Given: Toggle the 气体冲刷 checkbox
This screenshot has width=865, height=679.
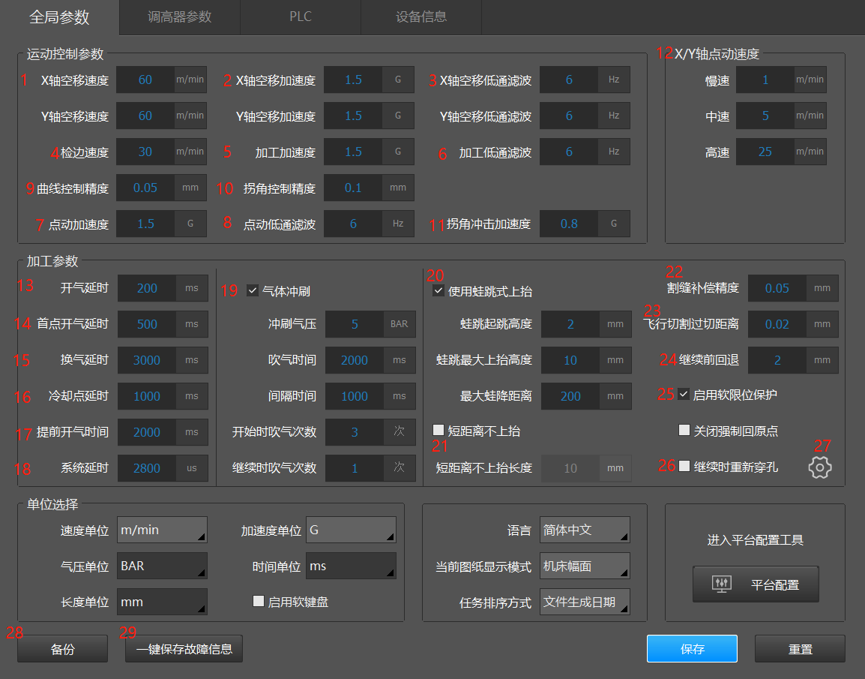Looking at the screenshot, I should (x=252, y=291).
